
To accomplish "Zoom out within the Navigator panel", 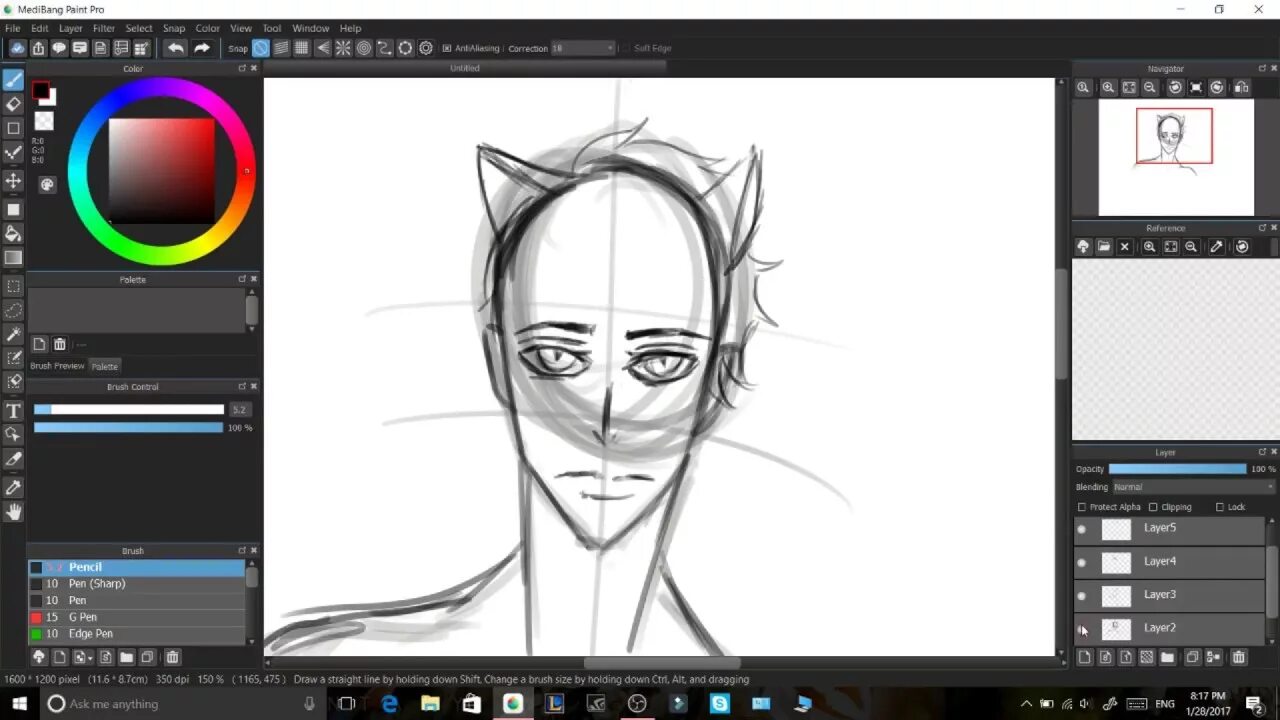I will click(1150, 88).
